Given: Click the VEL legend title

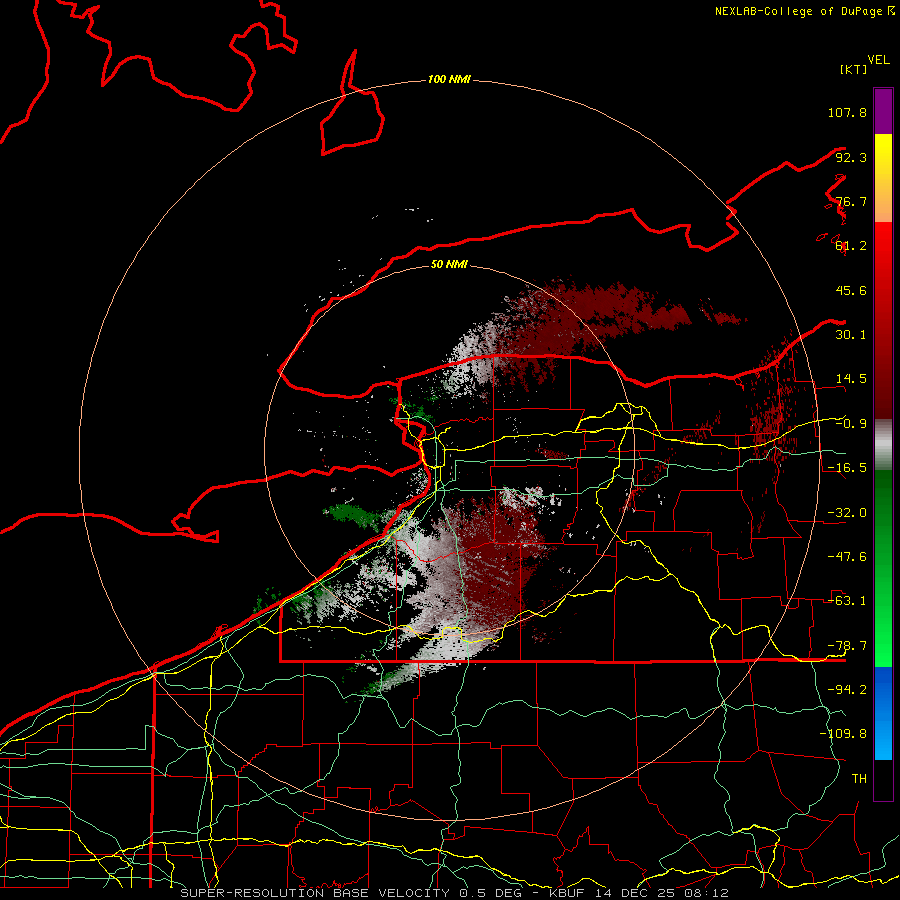Looking at the screenshot, I should click(x=879, y=60).
